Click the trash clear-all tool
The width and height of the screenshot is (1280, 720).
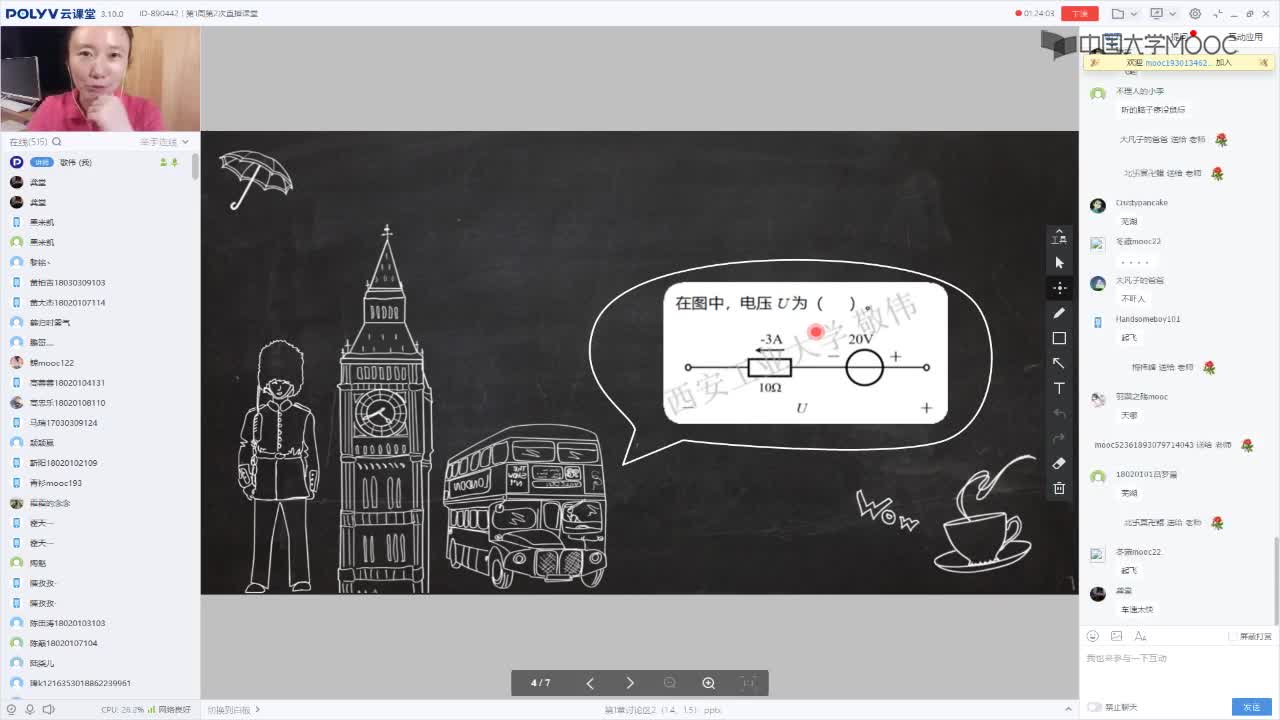click(1059, 488)
